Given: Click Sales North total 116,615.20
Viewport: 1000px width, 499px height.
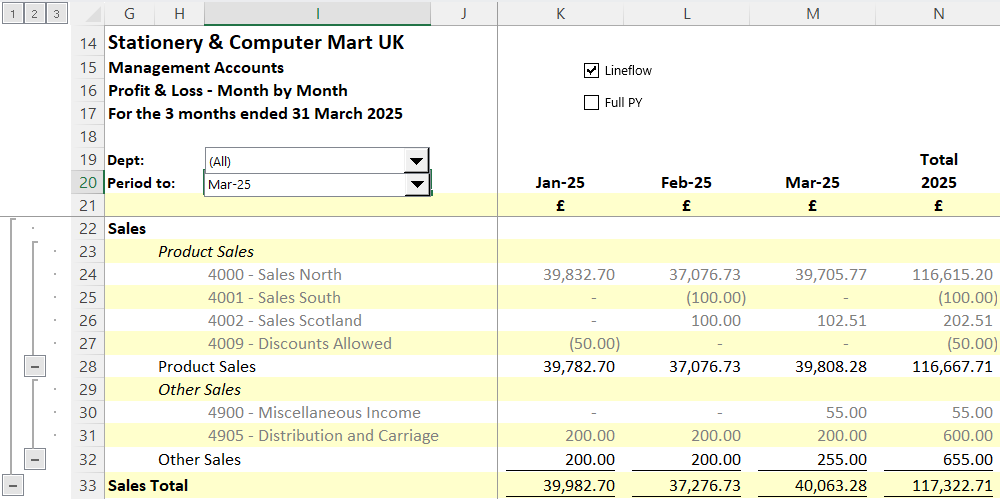Looking at the screenshot, I should pyautogui.click(x=952, y=274).
